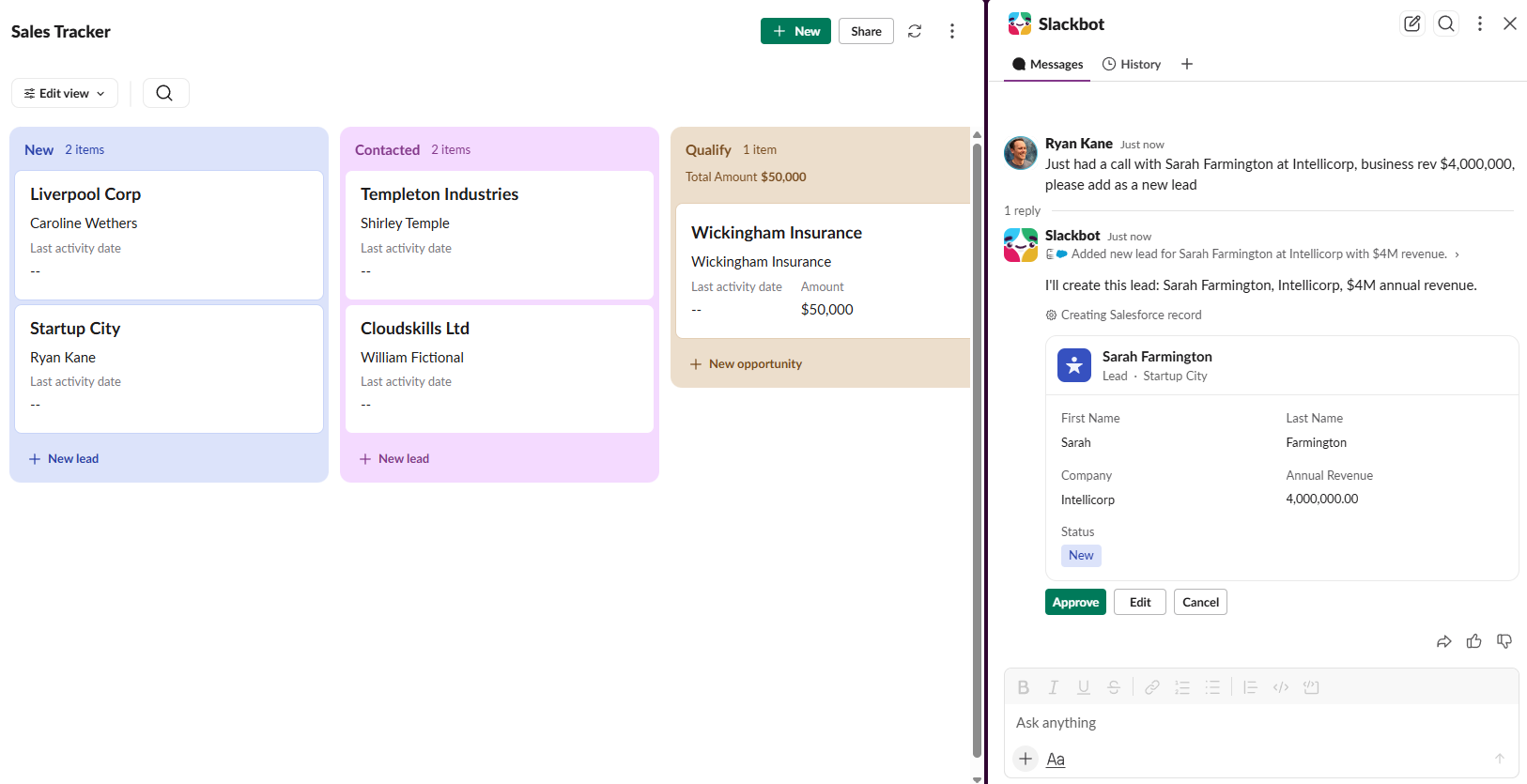
Task: Click the New status badge
Action: tap(1081, 555)
